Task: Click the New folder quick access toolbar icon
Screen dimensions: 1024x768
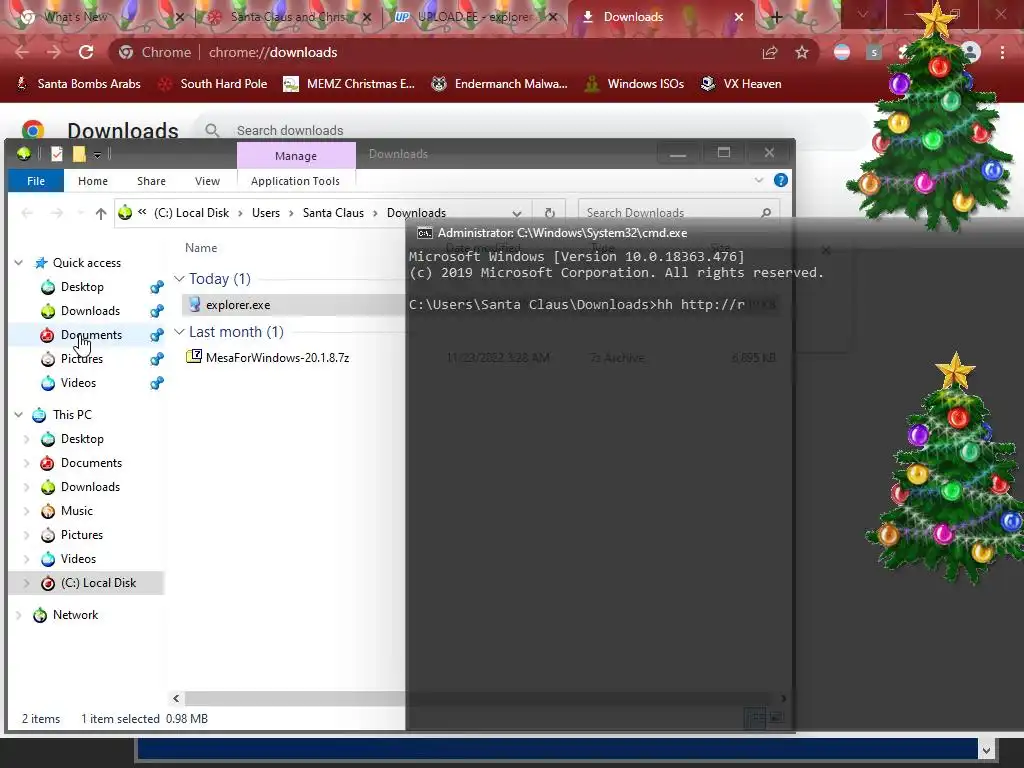Action: click(x=79, y=154)
